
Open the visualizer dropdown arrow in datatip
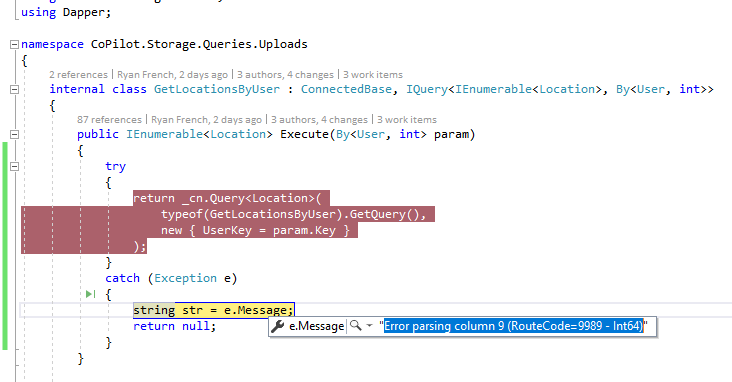(x=369, y=325)
